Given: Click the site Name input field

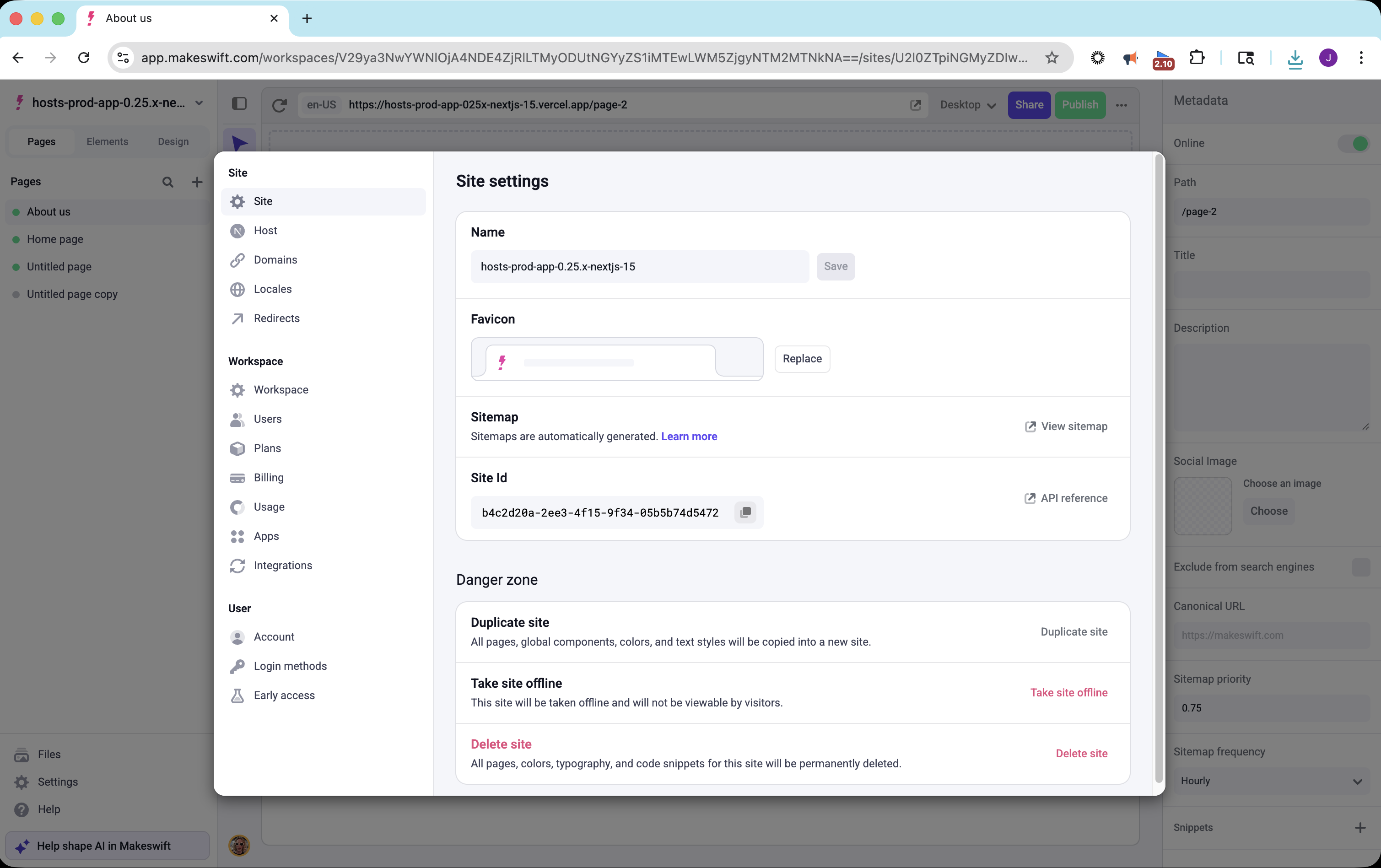Looking at the screenshot, I should [x=639, y=267].
